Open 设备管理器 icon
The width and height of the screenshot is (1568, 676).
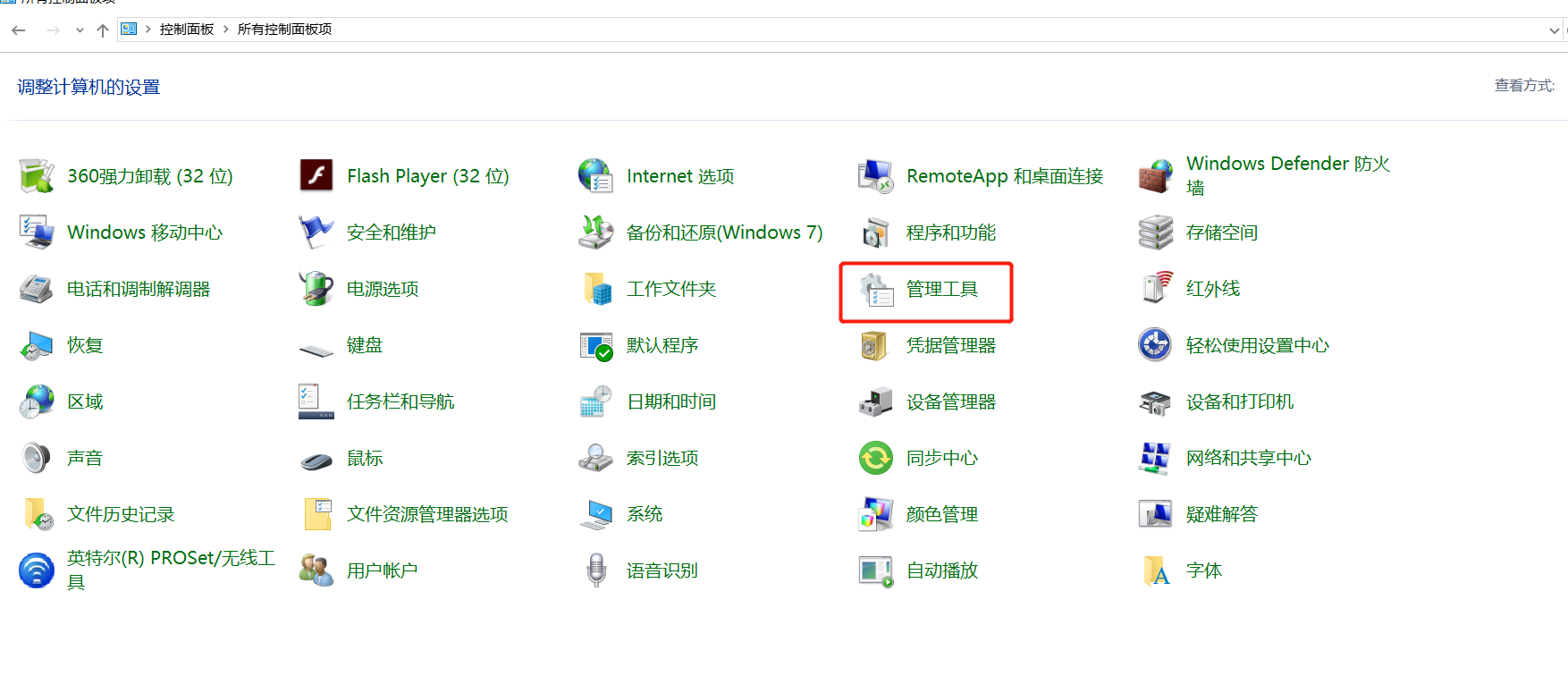point(876,401)
